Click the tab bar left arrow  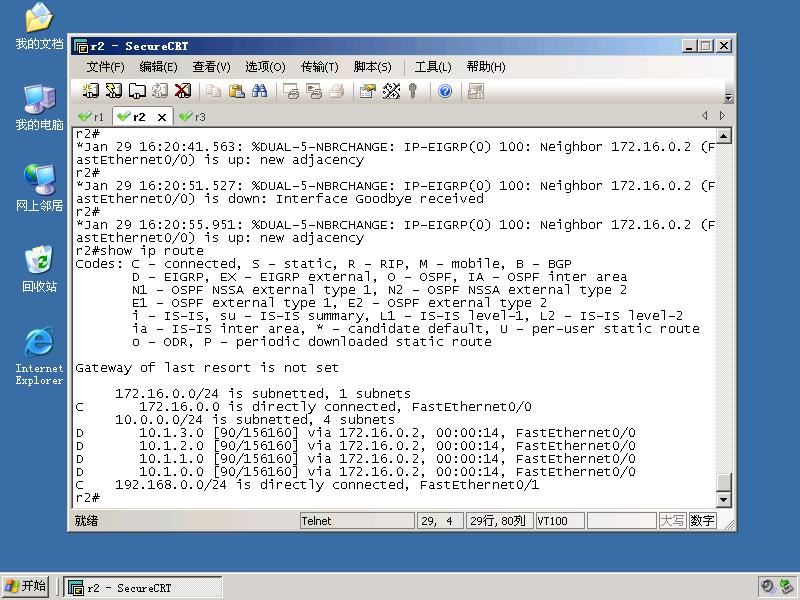(705, 116)
